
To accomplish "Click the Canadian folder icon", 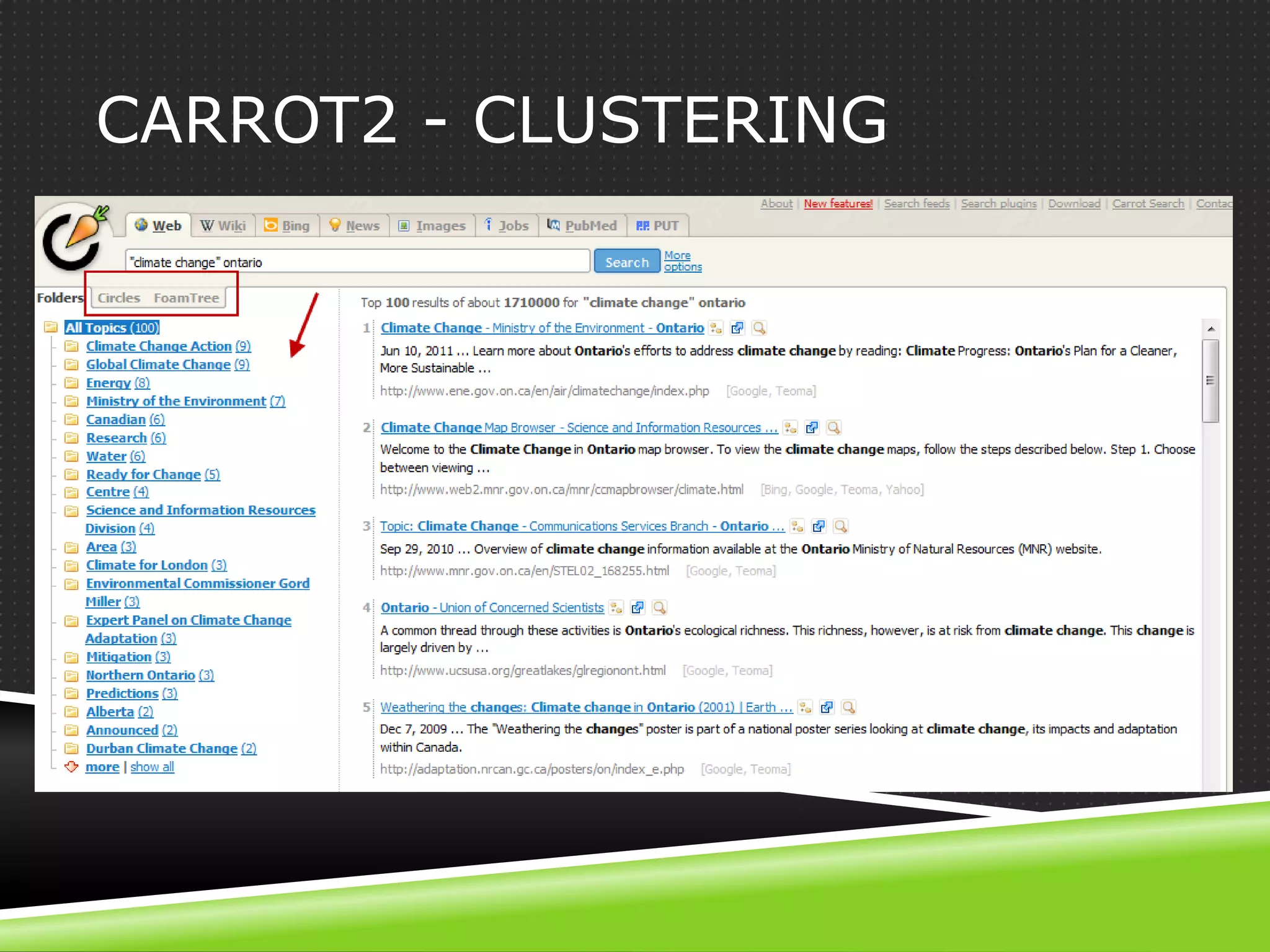I will pyautogui.click(x=72, y=420).
